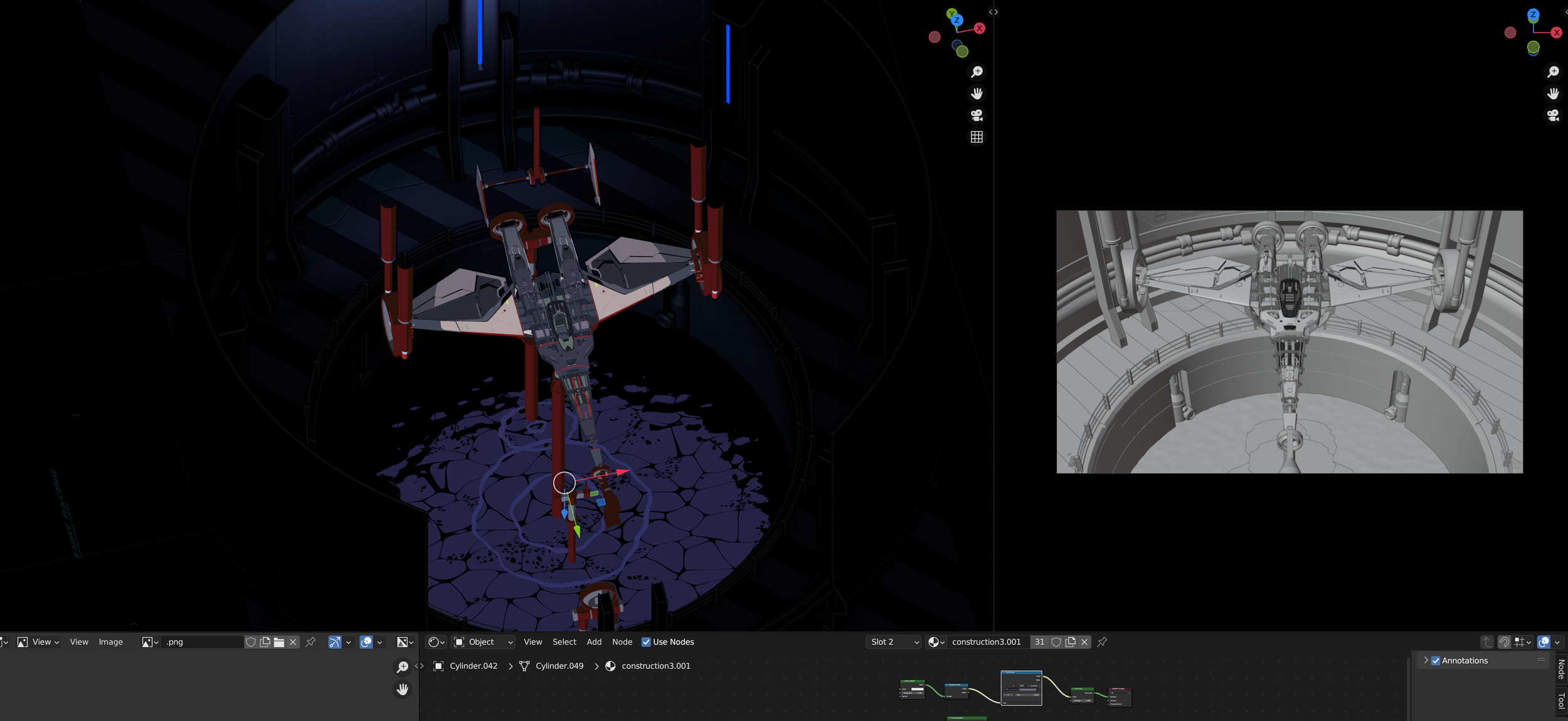The height and width of the screenshot is (721, 1568).
Task: Click the green Y axis in main viewport gizmo
Action: point(951,13)
